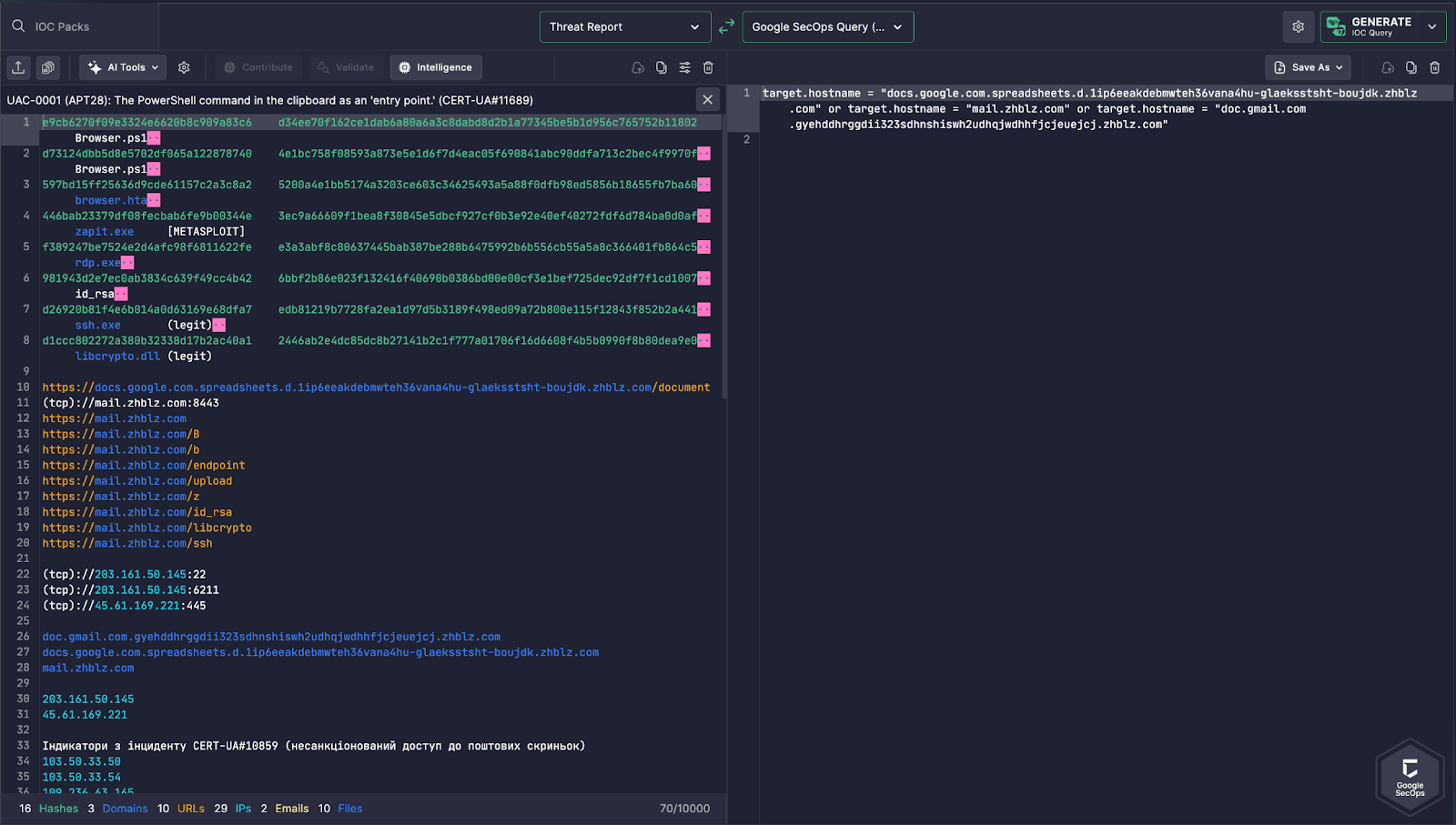The width and height of the screenshot is (1456, 825).
Task: Filter by Hashes count in status bar
Action: pyautogui.click(x=48, y=809)
